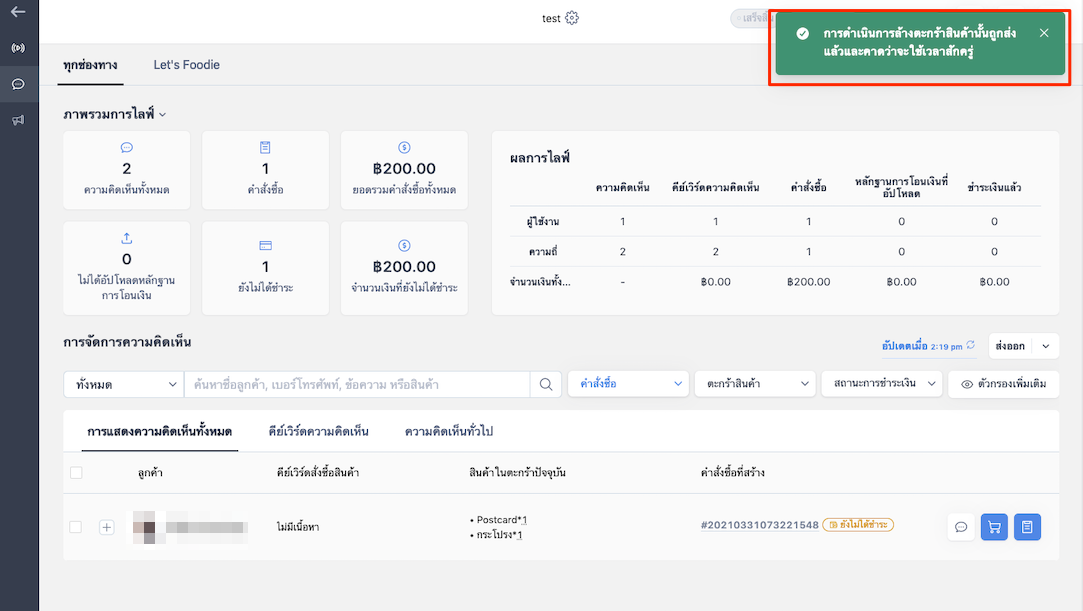Screen dimensions: 1083x611
Task: Open the คำสั่งซื้อ filter dropdown
Action: (629, 384)
